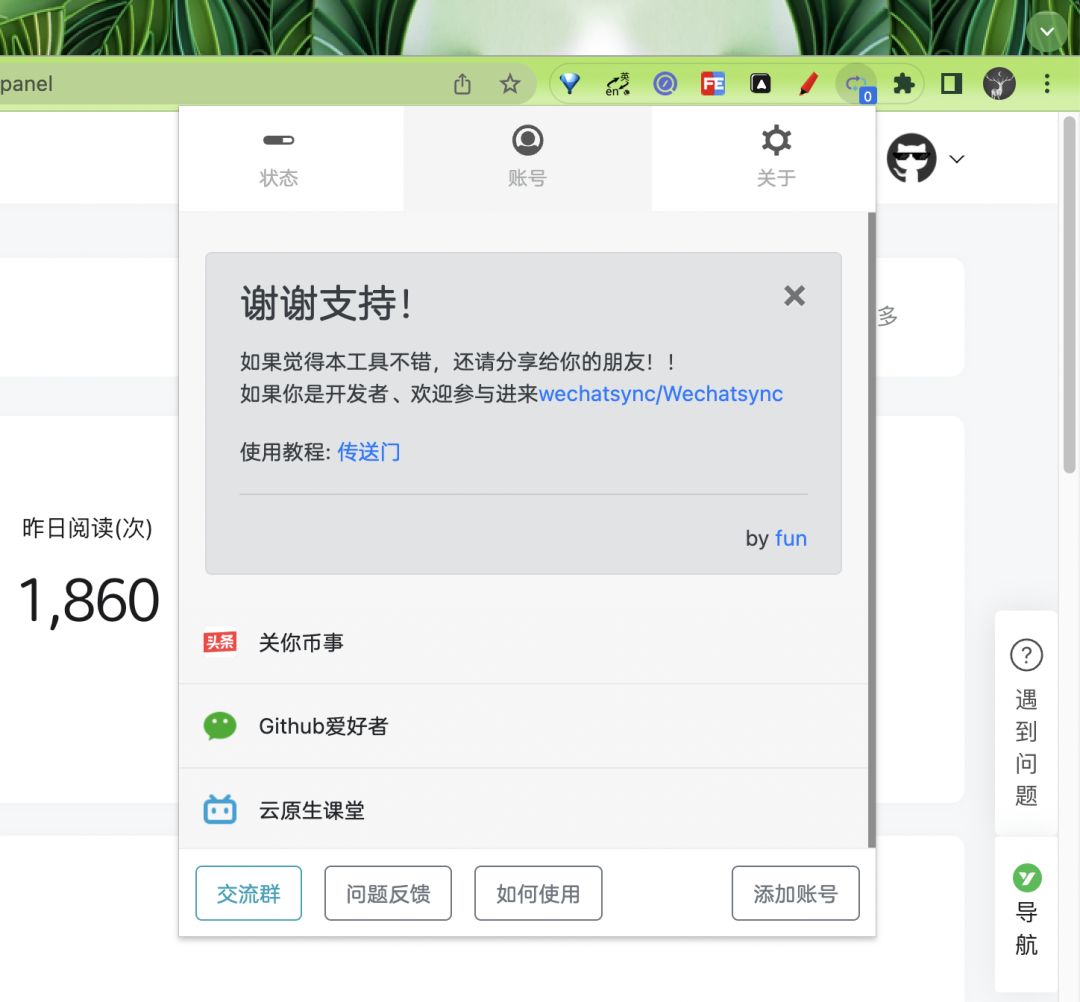Collapse the banner via top chevron
1080x1002 pixels.
click(x=1046, y=31)
